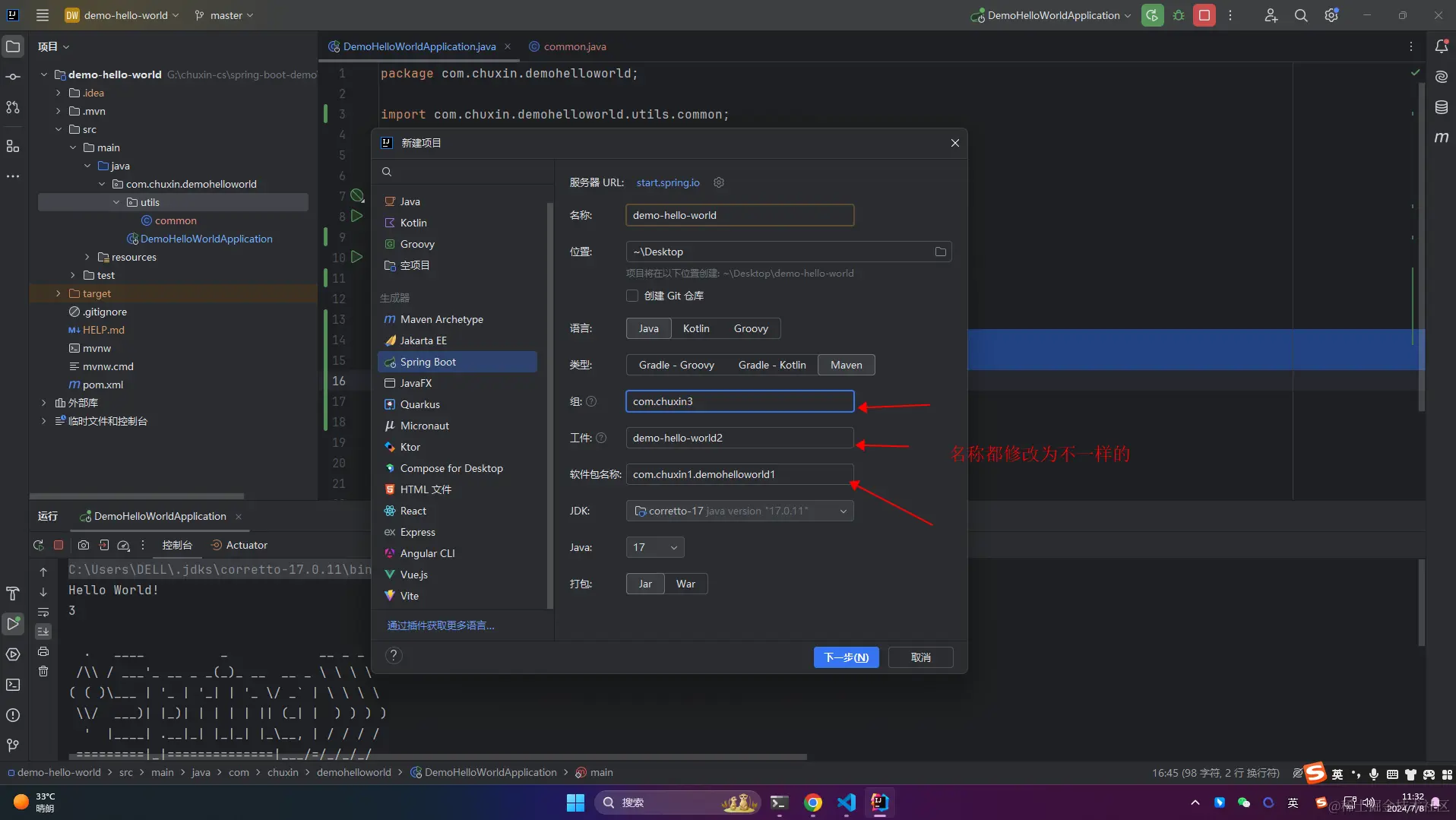Viewport: 1456px width, 820px height.
Task: Open the master branch dropdown
Action: [x=224, y=15]
